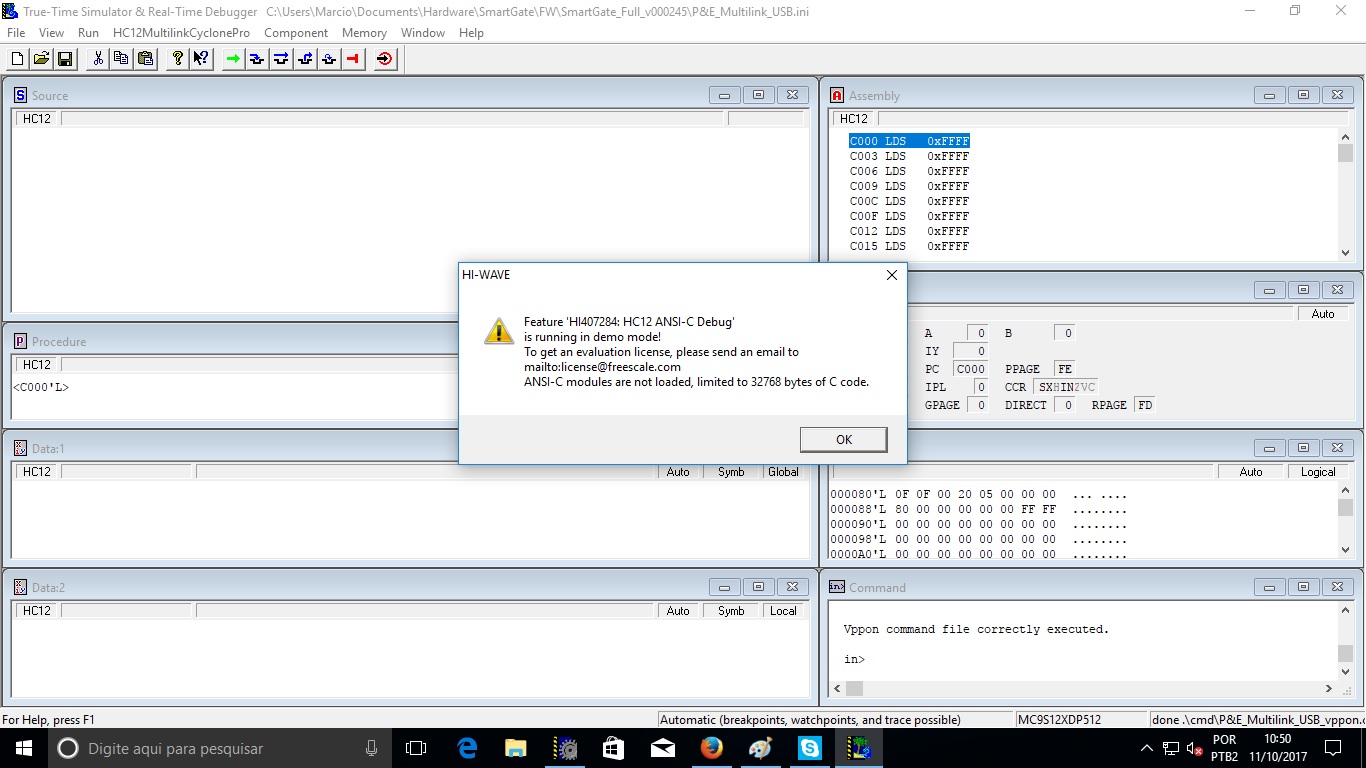Click the Reset Target toolbar icon
This screenshot has height=768, width=1366.
click(x=385, y=59)
